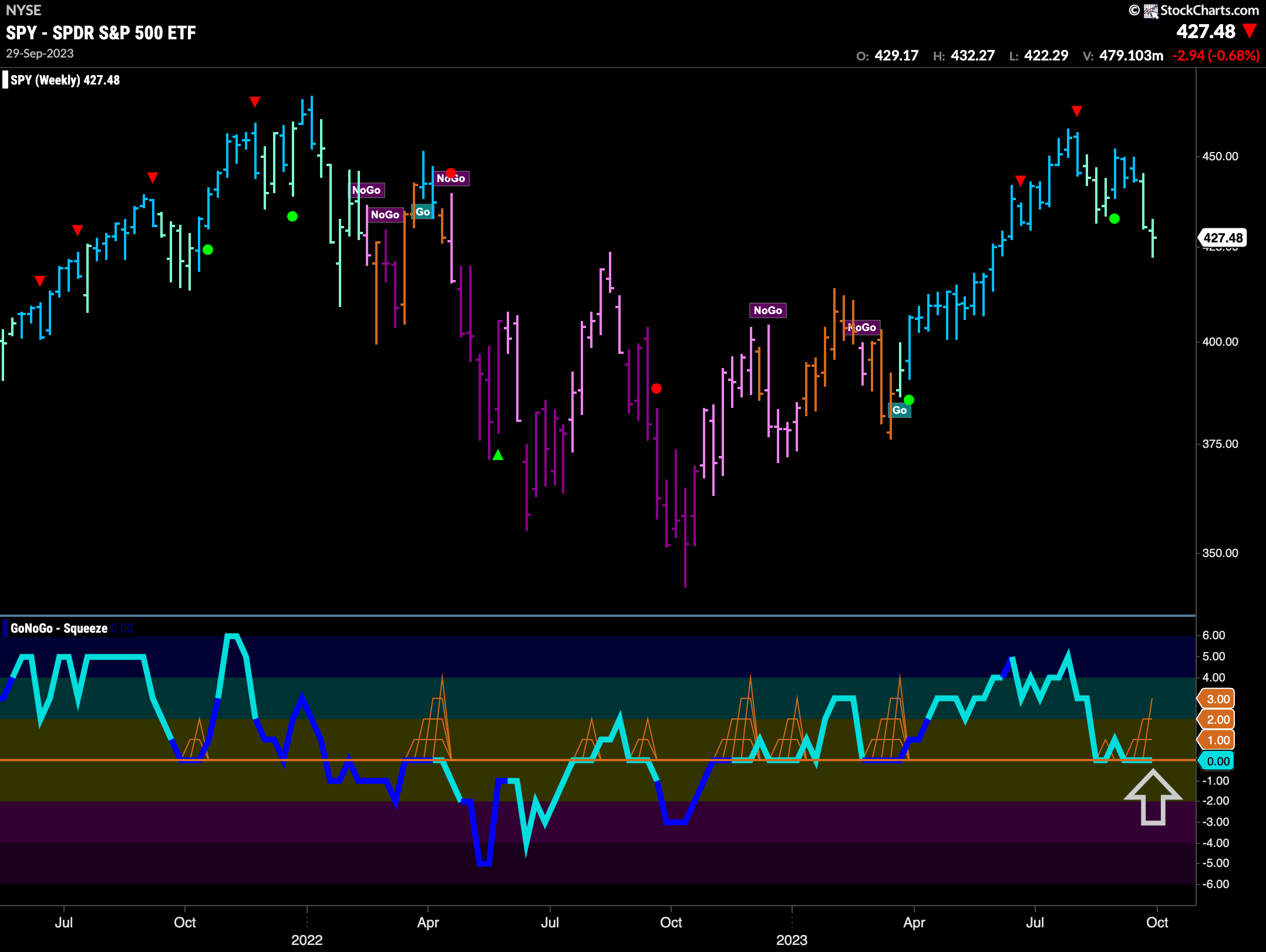Click red down triangle at July 2023 peak
Viewport: 1266px width, 952px height.
(1077, 111)
